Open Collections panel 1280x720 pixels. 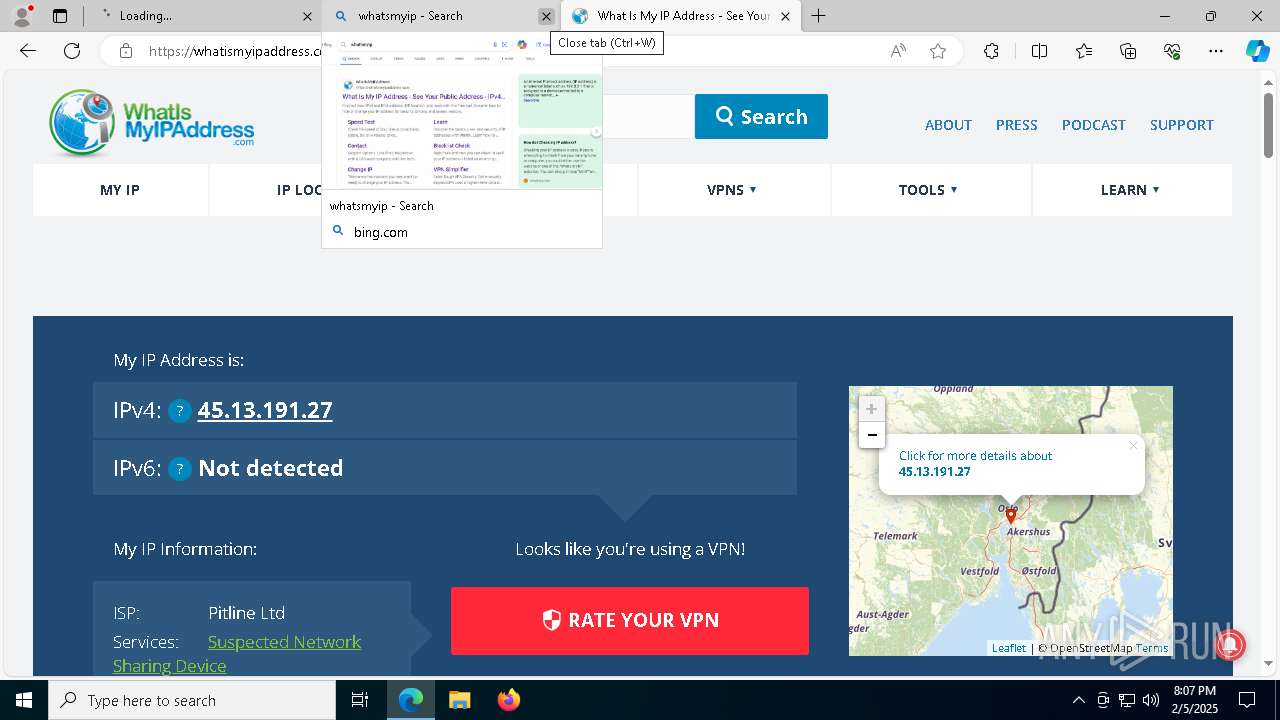(x=1128, y=51)
